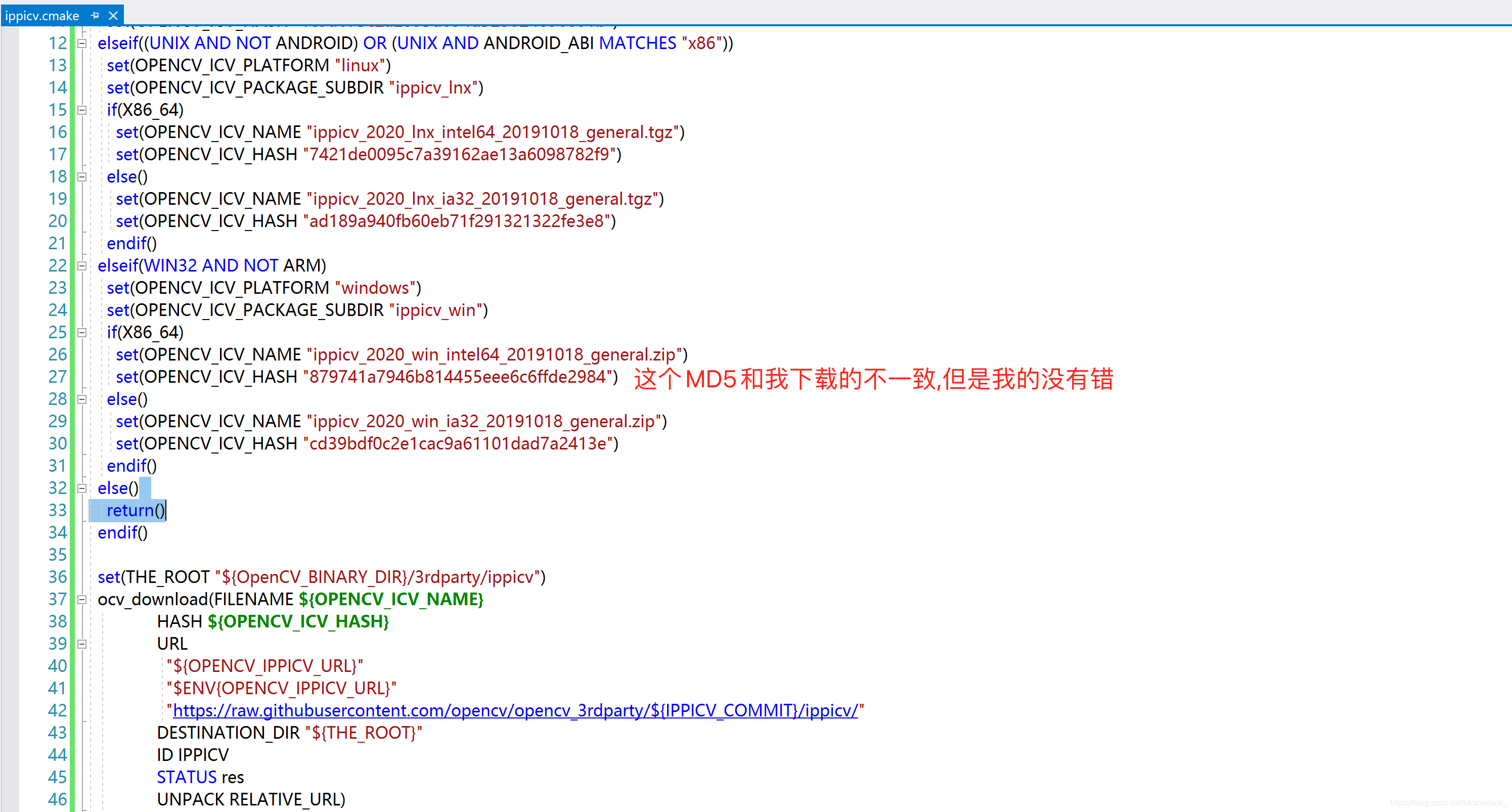This screenshot has width=1512, height=812.
Task: Collapse the else() block at line 18
Action: (x=82, y=177)
